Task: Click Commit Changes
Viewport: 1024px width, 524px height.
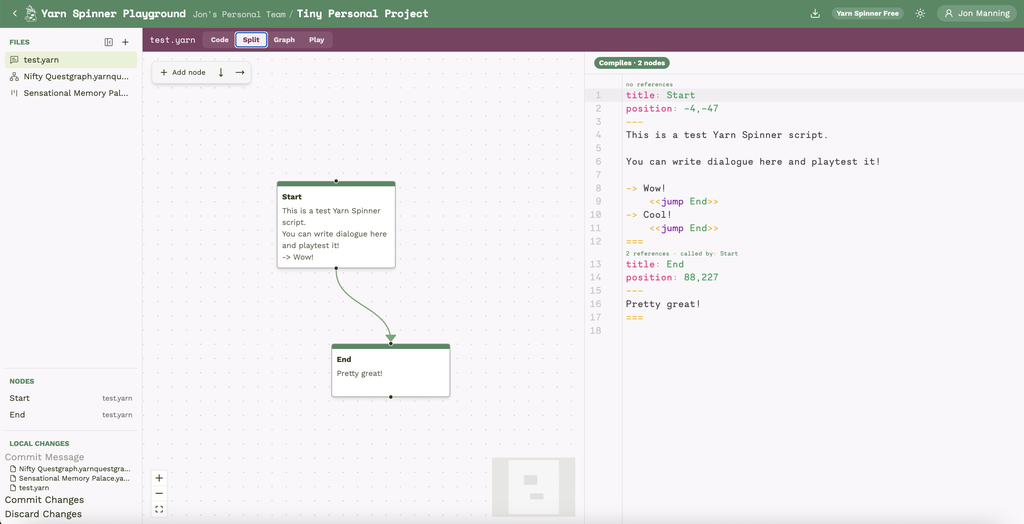Action: pyautogui.click(x=44, y=500)
